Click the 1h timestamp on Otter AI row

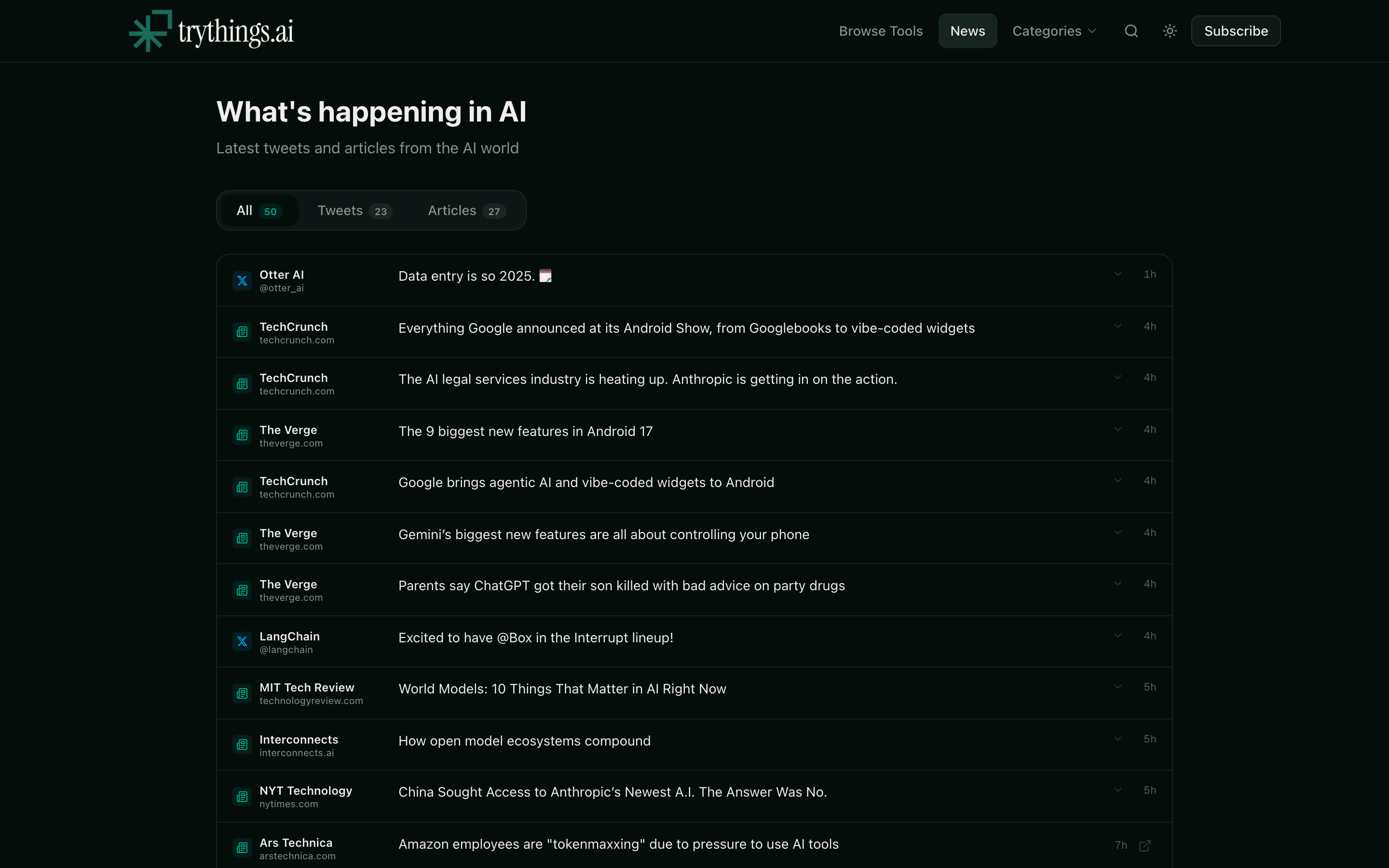pyautogui.click(x=1149, y=274)
